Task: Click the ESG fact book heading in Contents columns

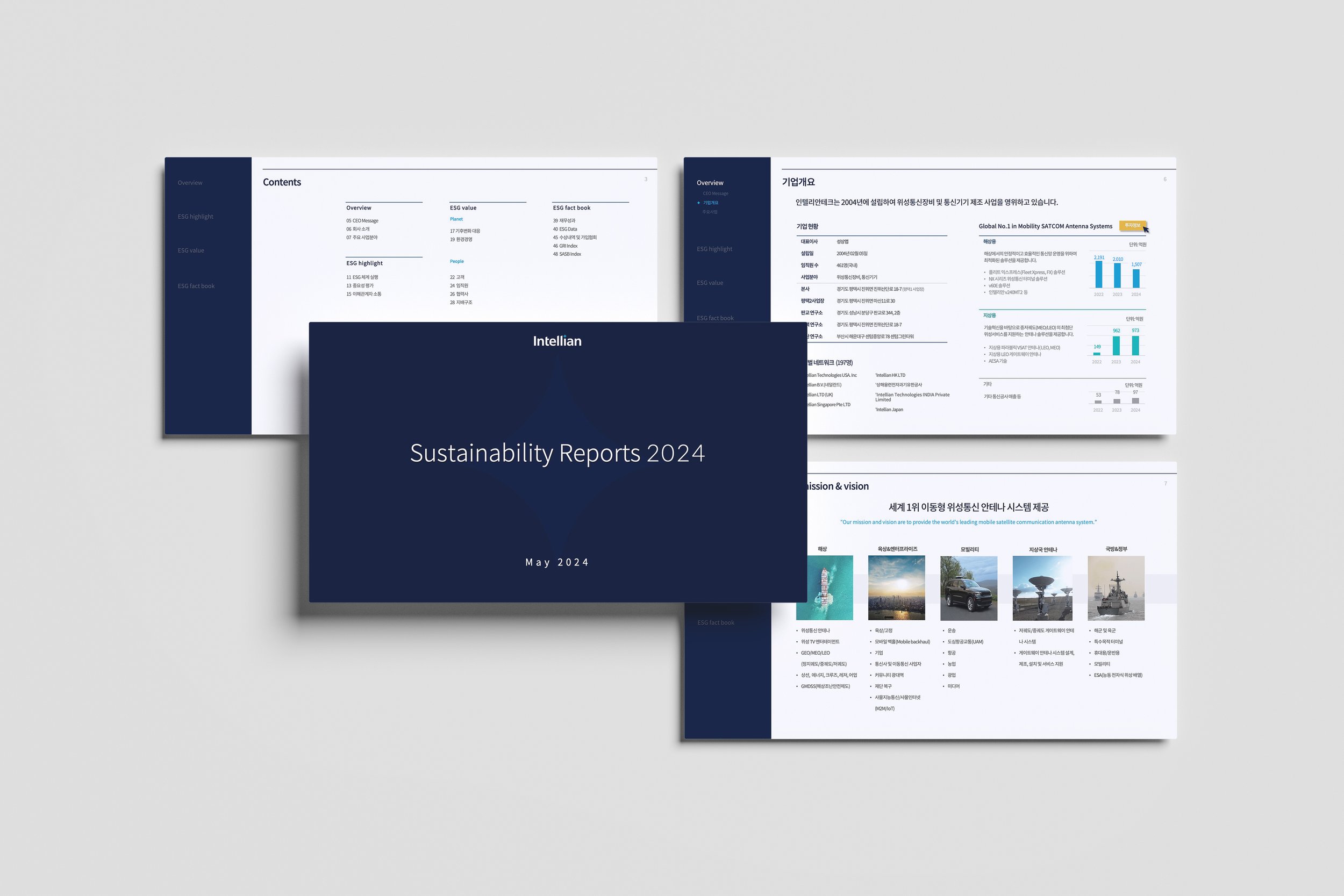Action: click(571, 208)
